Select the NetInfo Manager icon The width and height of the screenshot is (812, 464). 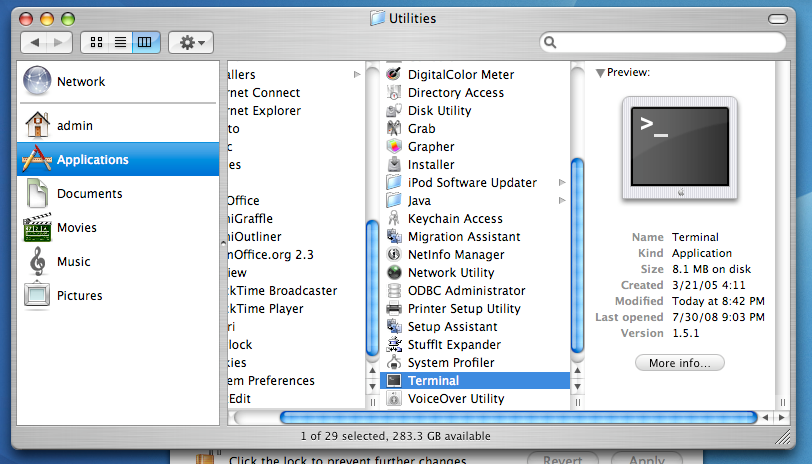394,254
